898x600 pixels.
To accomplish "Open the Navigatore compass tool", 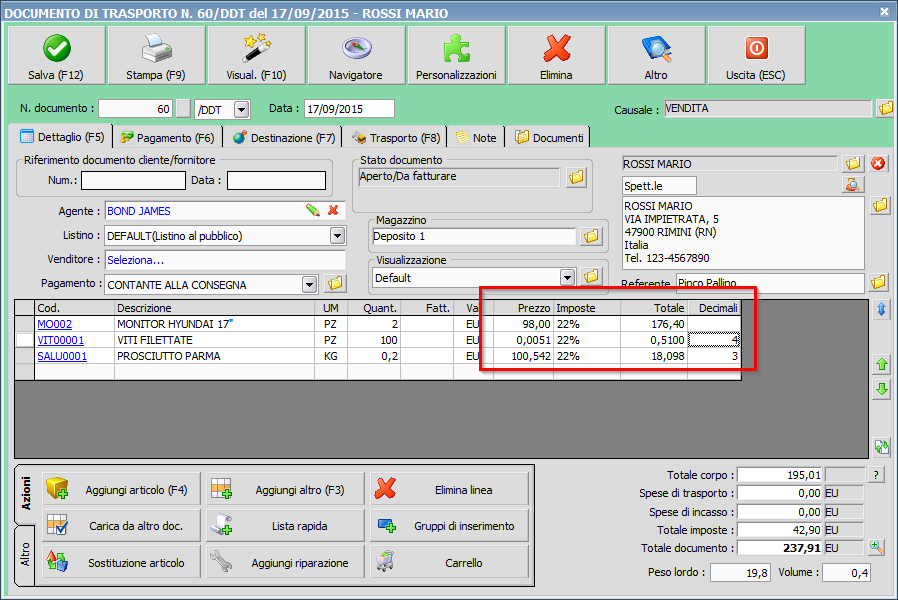I will [355, 56].
